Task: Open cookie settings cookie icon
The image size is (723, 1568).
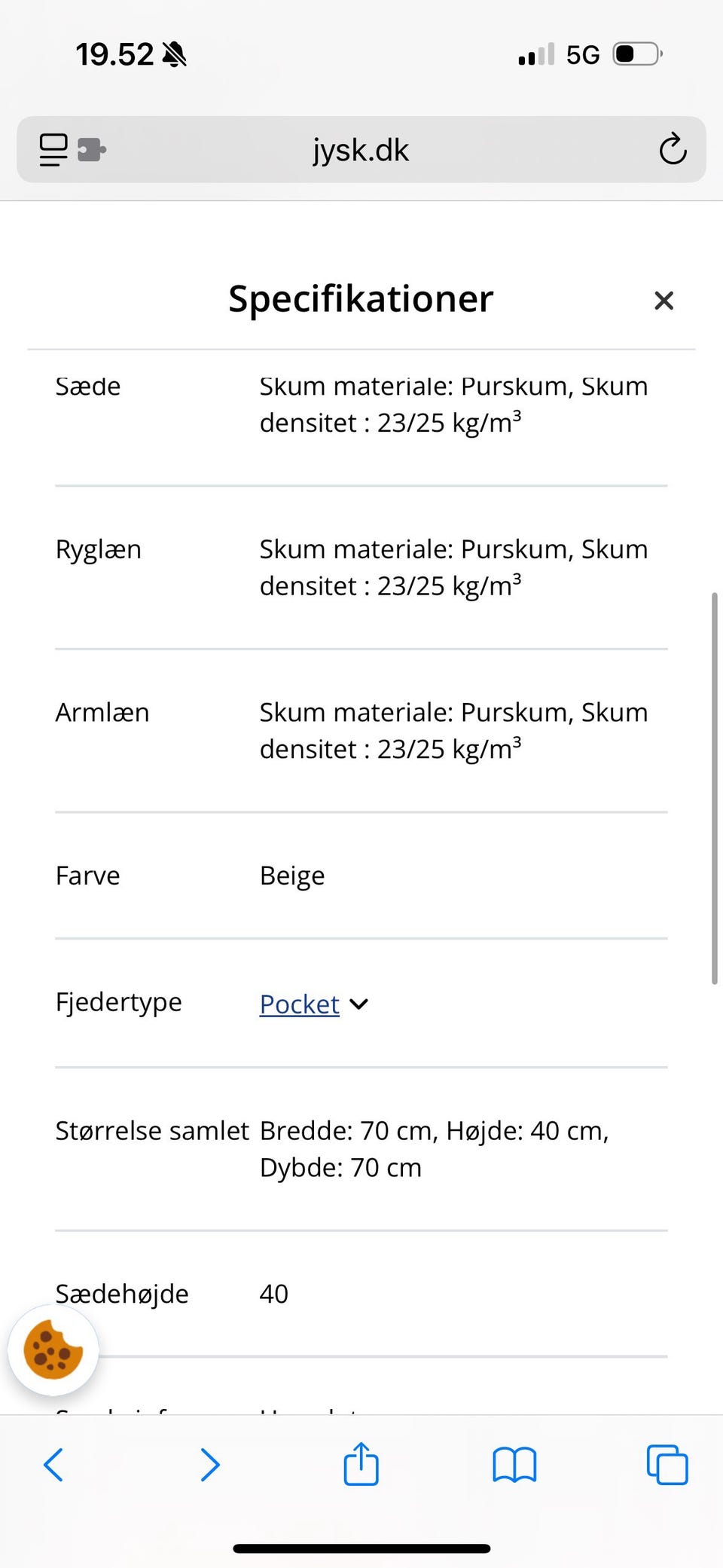Action: click(x=53, y=1350)
